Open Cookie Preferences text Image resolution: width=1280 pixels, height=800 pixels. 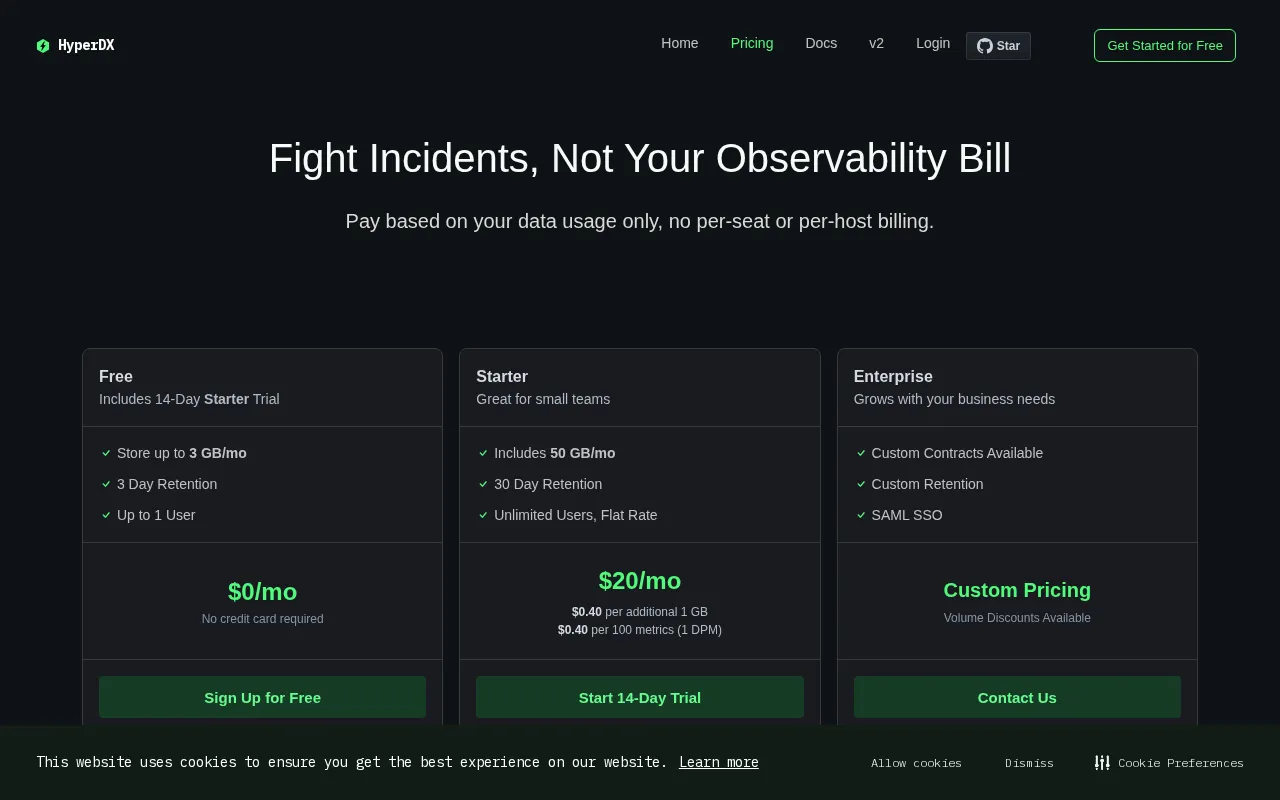click(x=1181, y=763)
